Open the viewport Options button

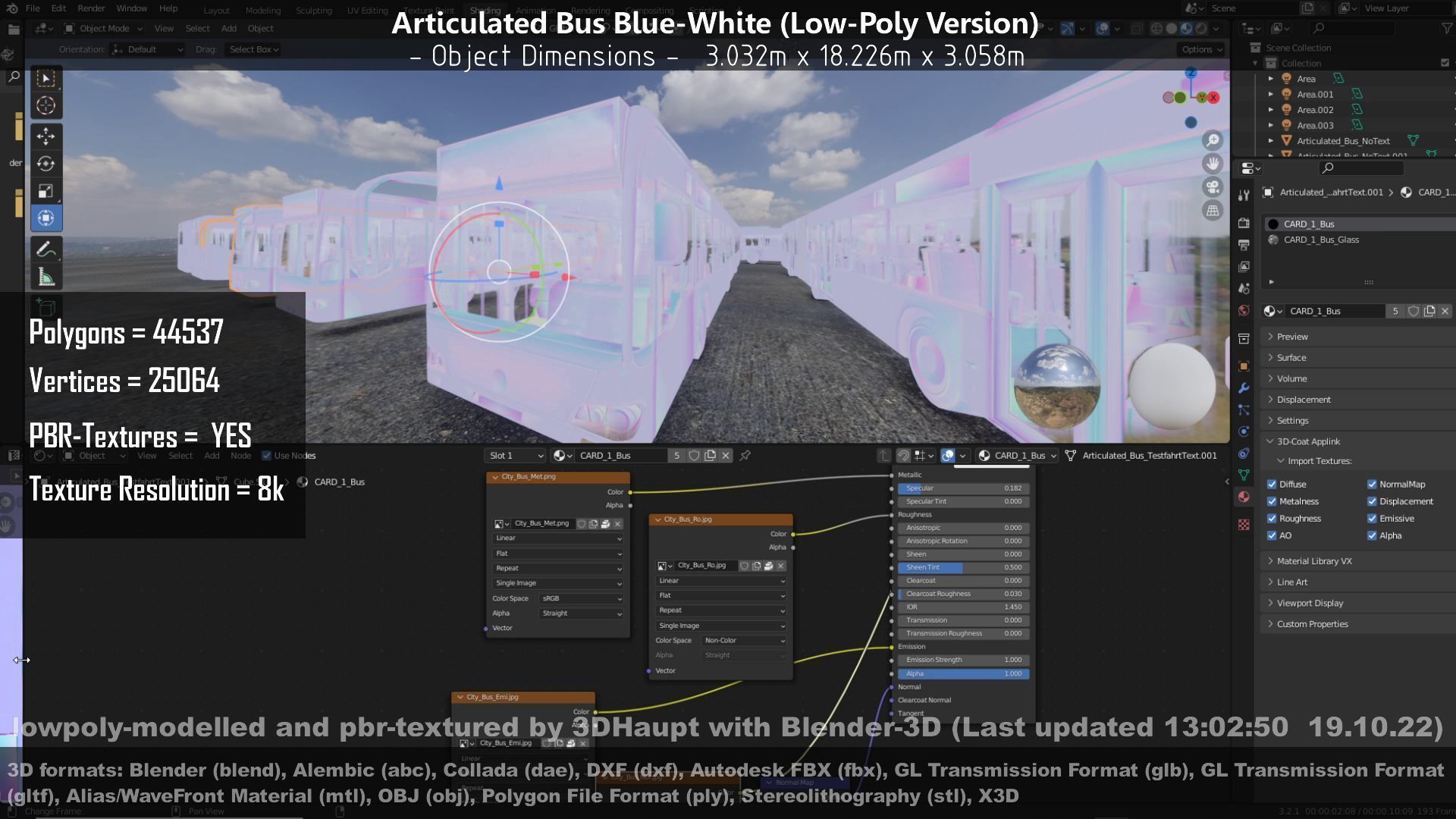(1202, 49)
